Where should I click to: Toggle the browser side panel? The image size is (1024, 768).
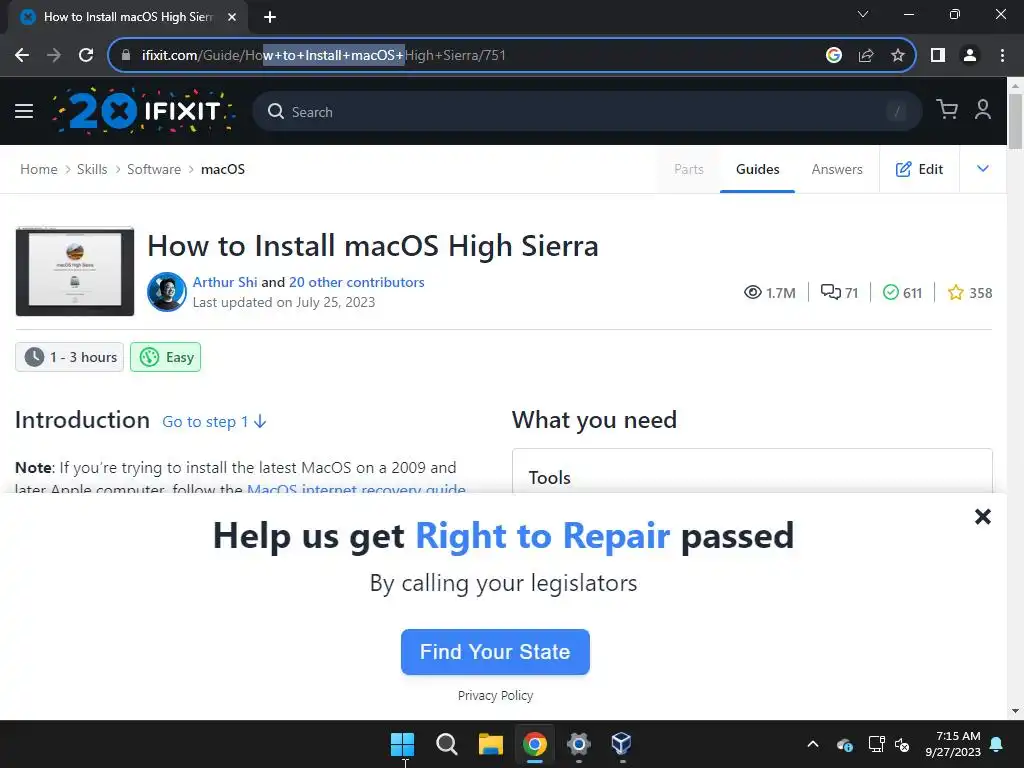(938, 56)
